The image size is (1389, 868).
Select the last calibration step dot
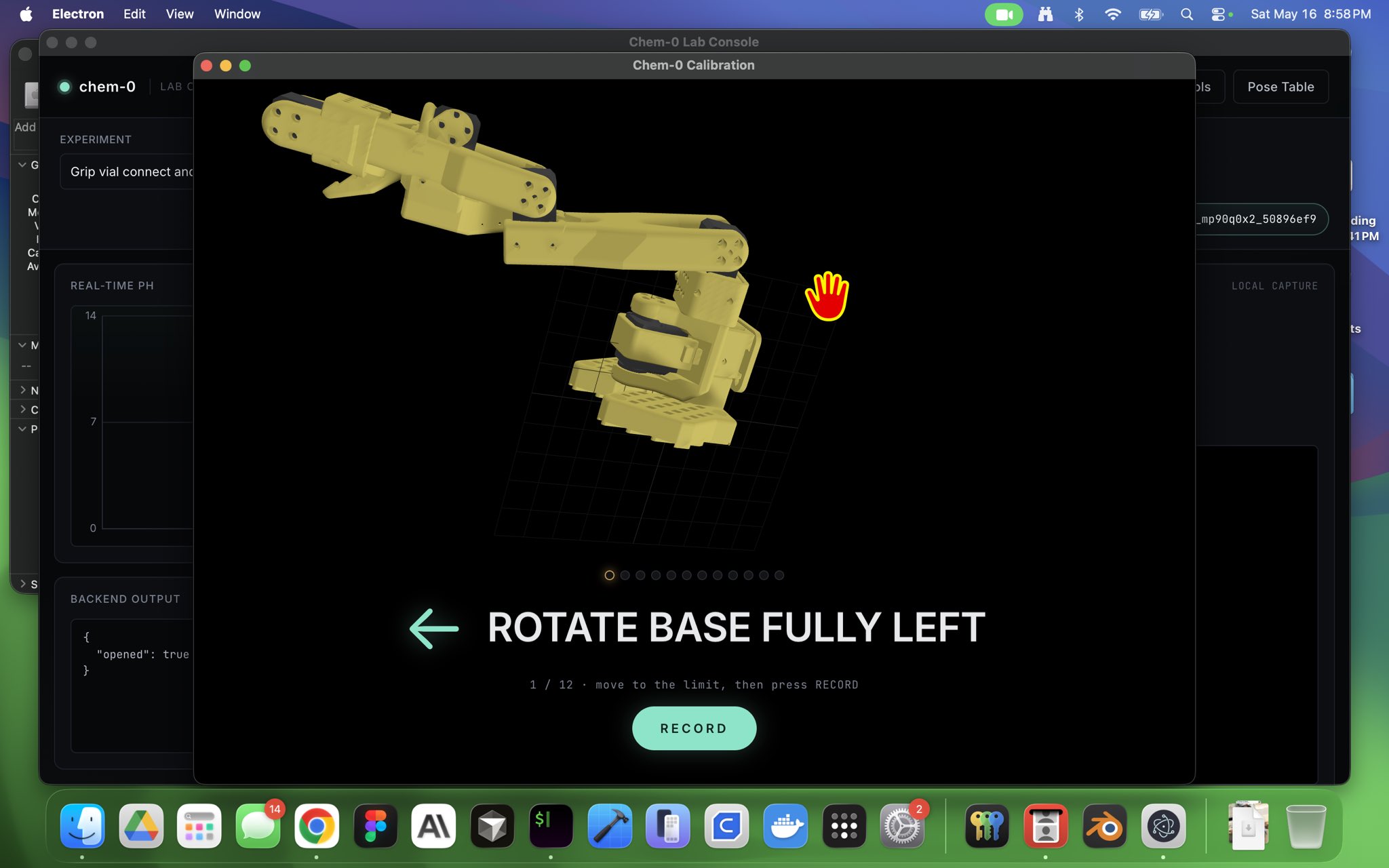pyautogui.click(x=779, y=575)
